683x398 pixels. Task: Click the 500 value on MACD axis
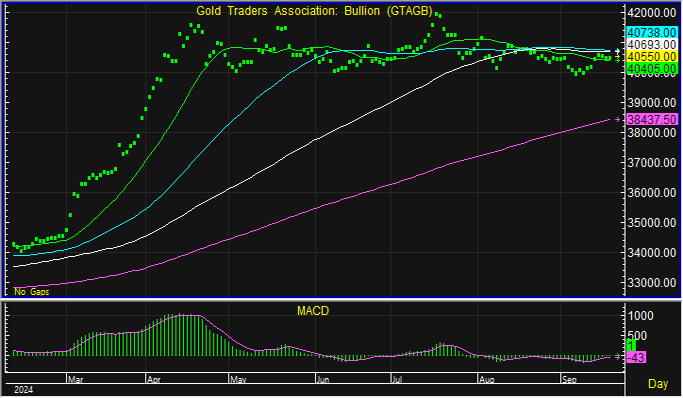pyautogui.click(x=636, y=336)
